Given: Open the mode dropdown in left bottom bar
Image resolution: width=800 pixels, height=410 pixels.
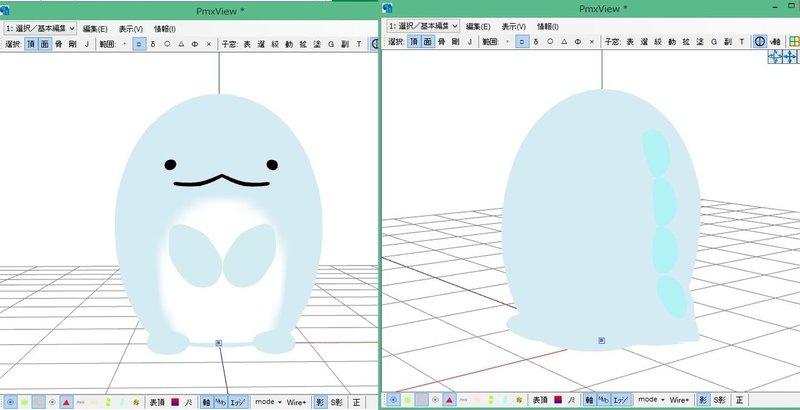Looking at the screenshot, I should click(268, 402).
